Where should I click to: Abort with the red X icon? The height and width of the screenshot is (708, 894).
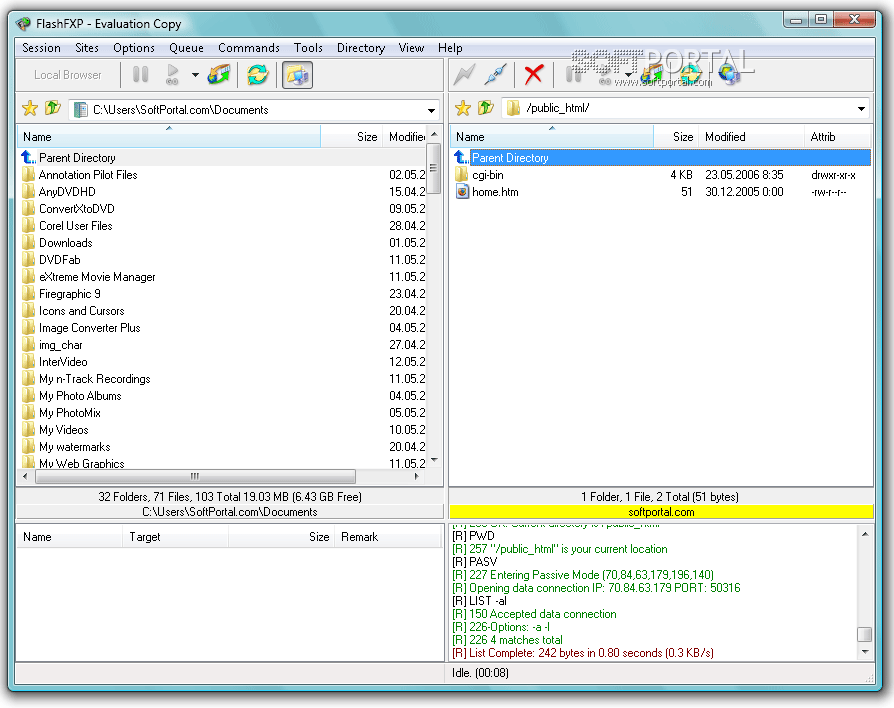(534, 74)
